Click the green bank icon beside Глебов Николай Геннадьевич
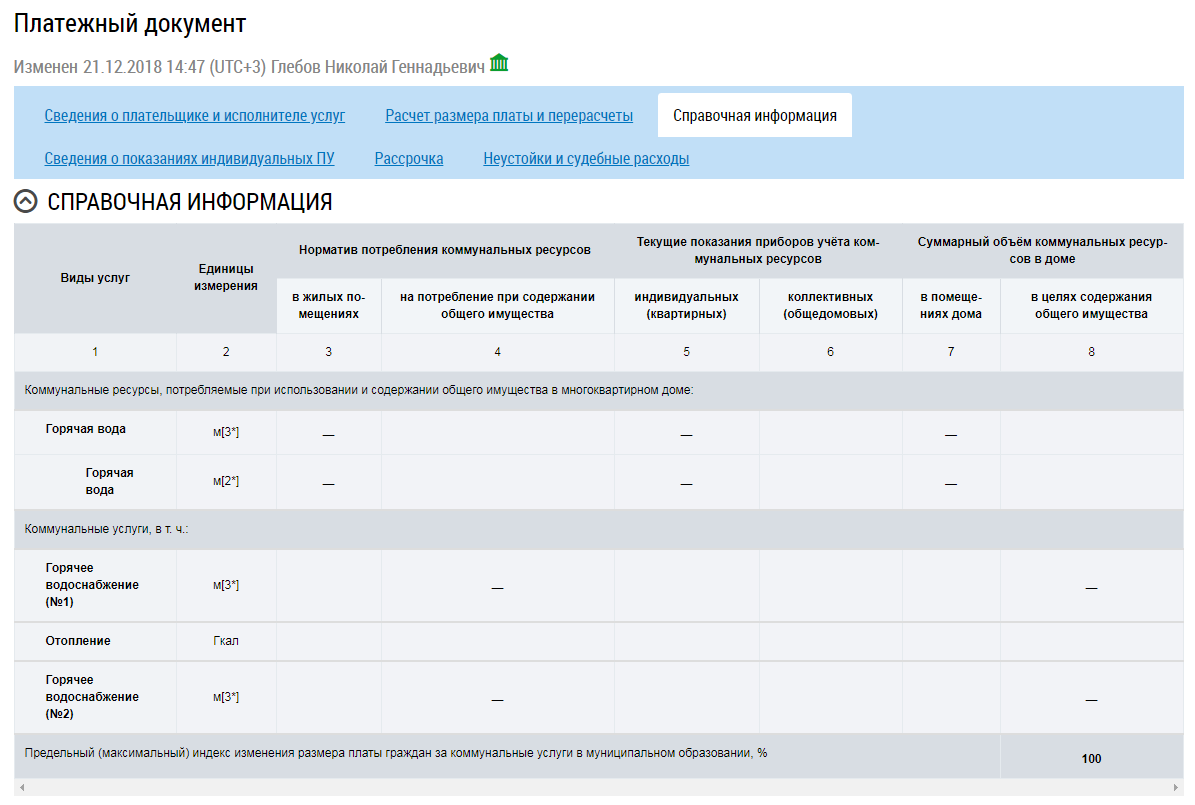Image resolution: width=1195 pixels, height=805 pixels. click(x=499, y=63)
